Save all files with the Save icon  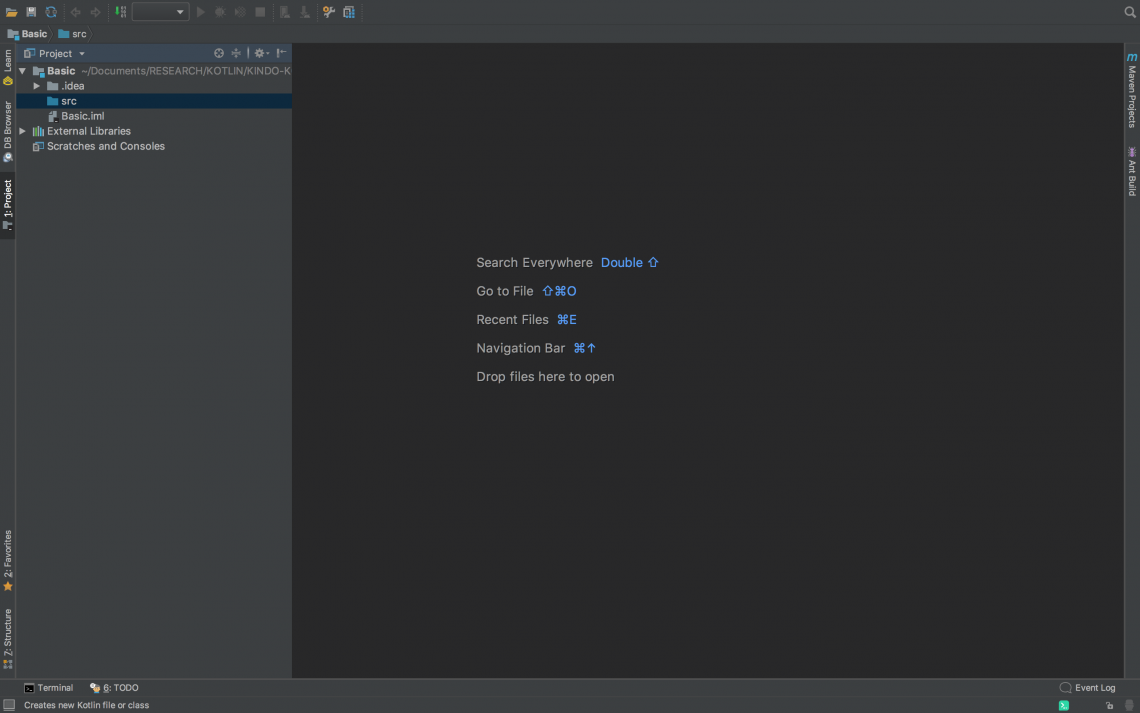pyautogui.click(x=30, y=11)
